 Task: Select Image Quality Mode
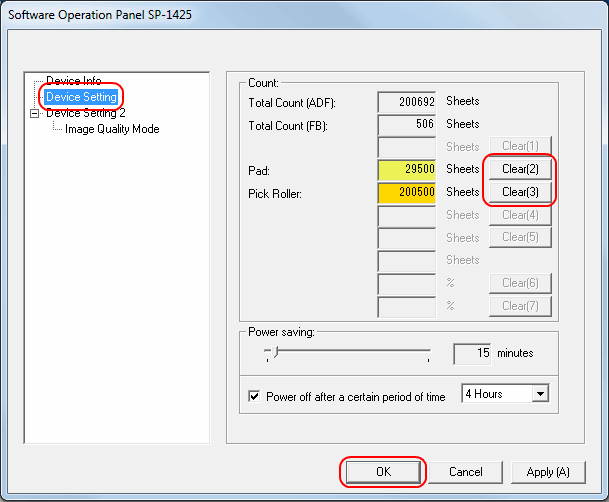112,129
